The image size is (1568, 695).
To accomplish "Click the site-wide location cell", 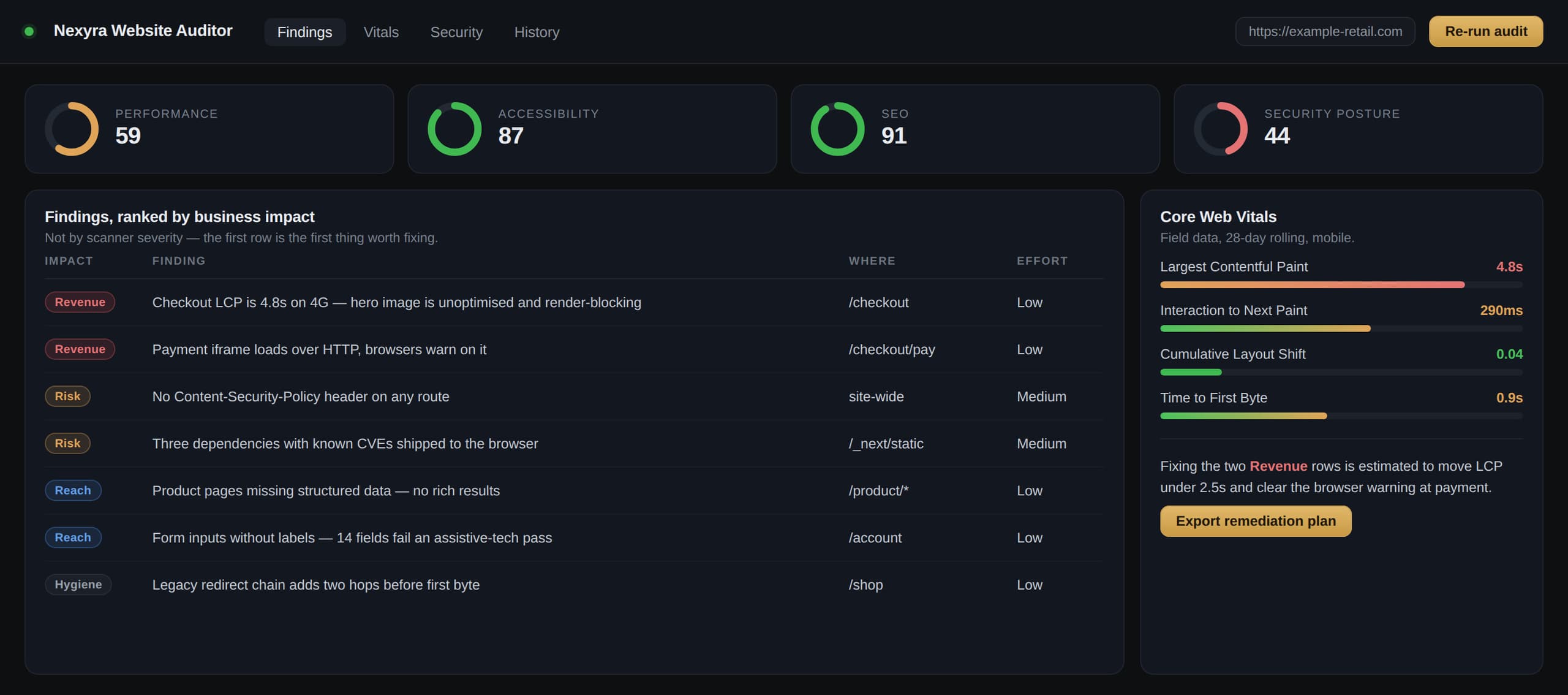I will (x=876, y=397).
